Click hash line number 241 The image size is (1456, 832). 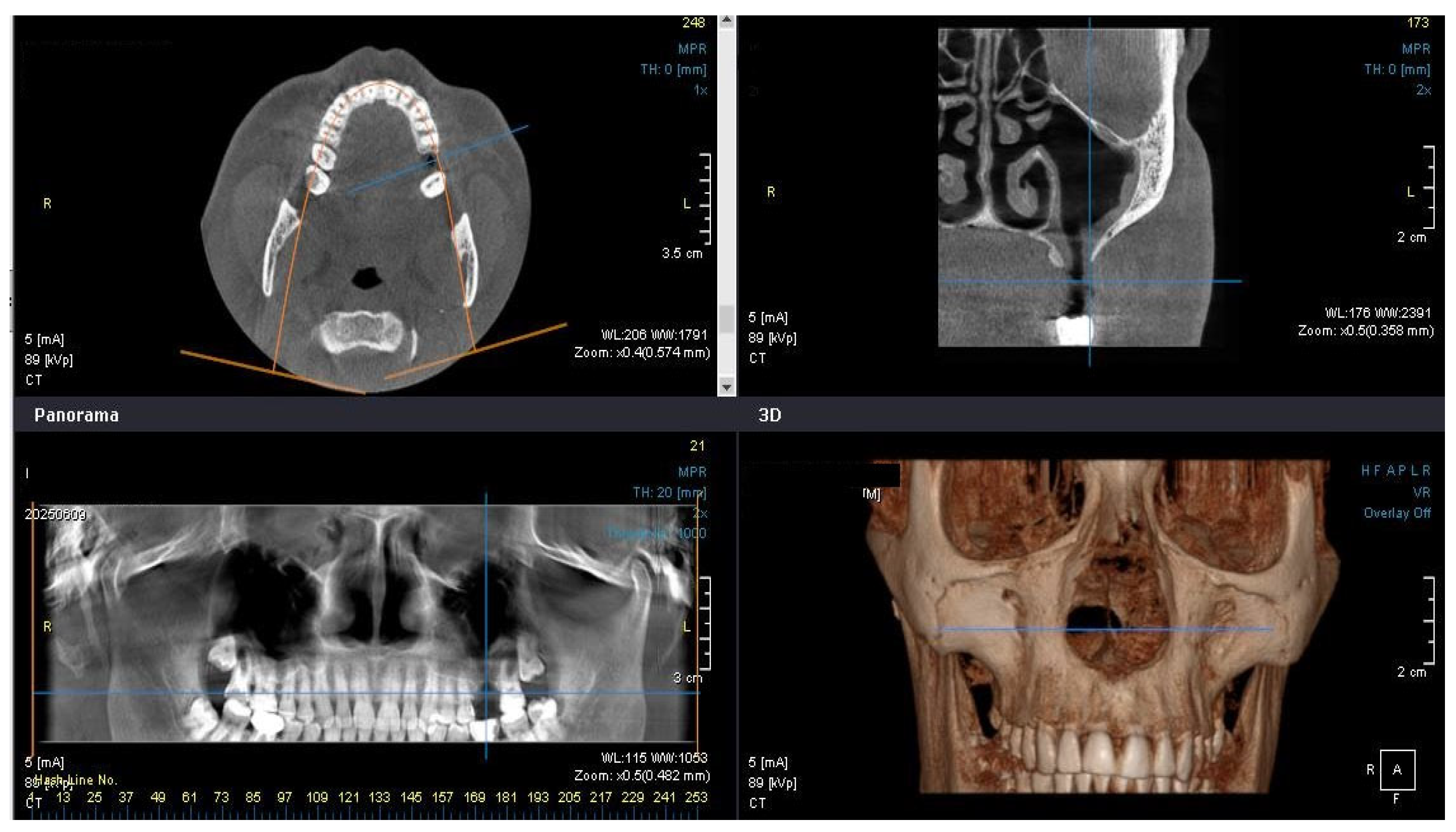664,797
